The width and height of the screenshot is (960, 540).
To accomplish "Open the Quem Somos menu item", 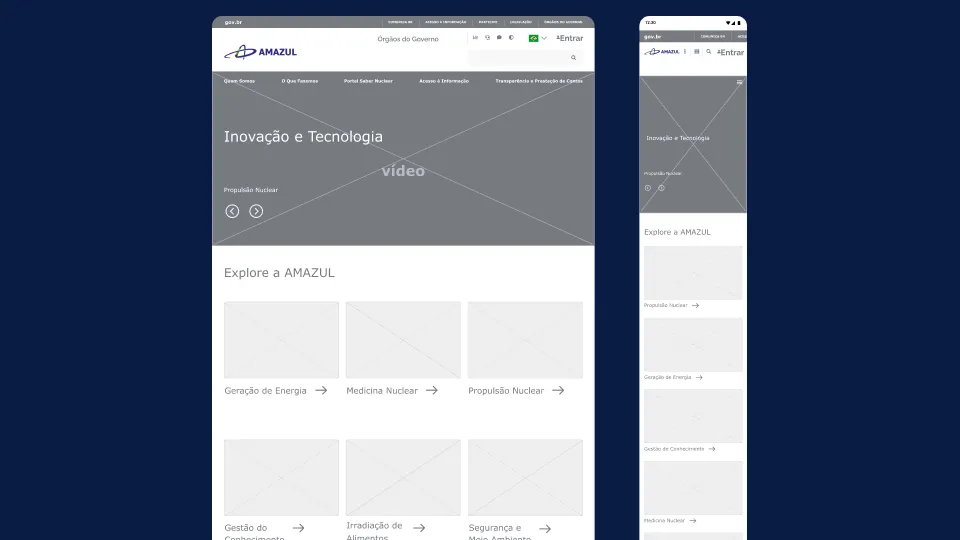I will [239, 81].
